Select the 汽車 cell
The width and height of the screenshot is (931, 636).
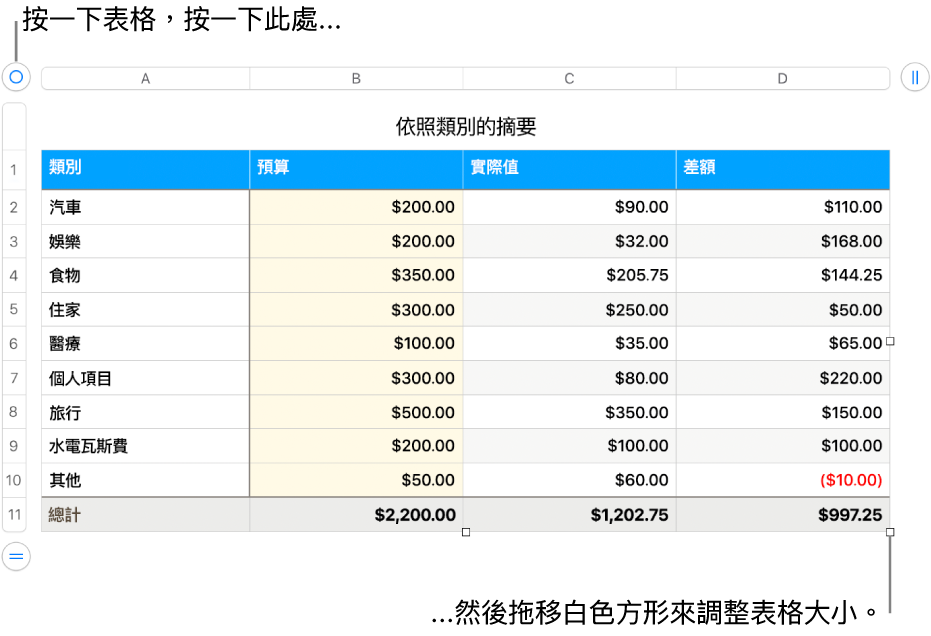[x=145, y=207]
